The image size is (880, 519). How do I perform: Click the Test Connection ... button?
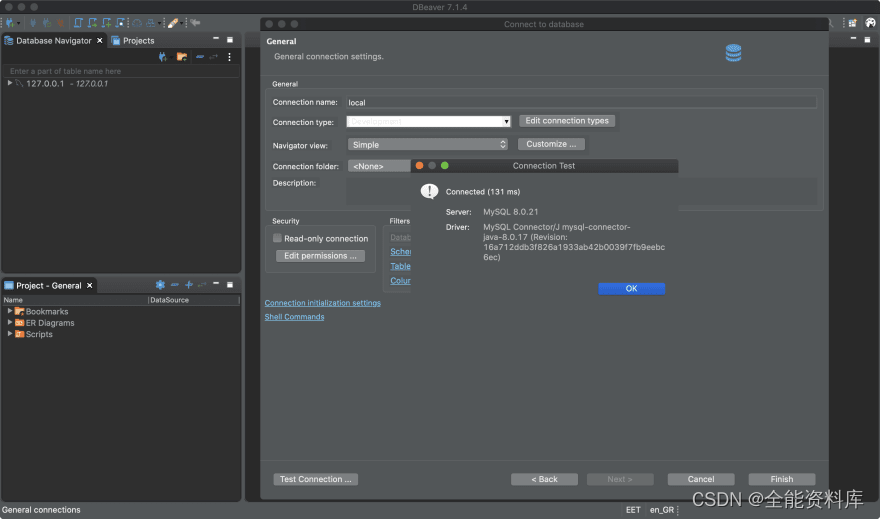[315, 479]
